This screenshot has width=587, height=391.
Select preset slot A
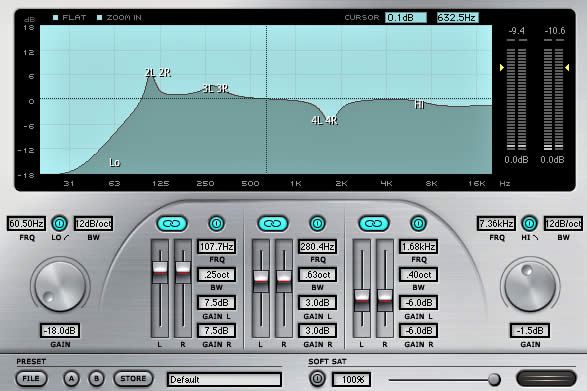pos(71,379)
